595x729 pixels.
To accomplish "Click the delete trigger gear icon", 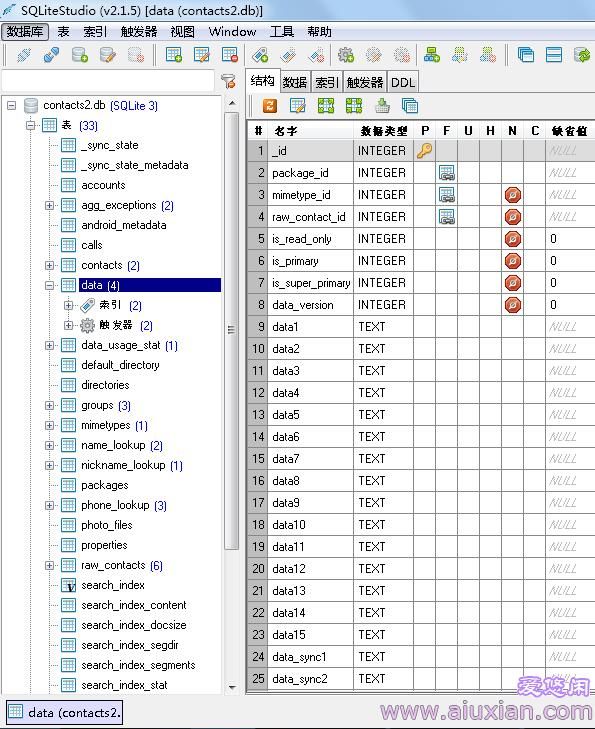I will tap(402, 55).
